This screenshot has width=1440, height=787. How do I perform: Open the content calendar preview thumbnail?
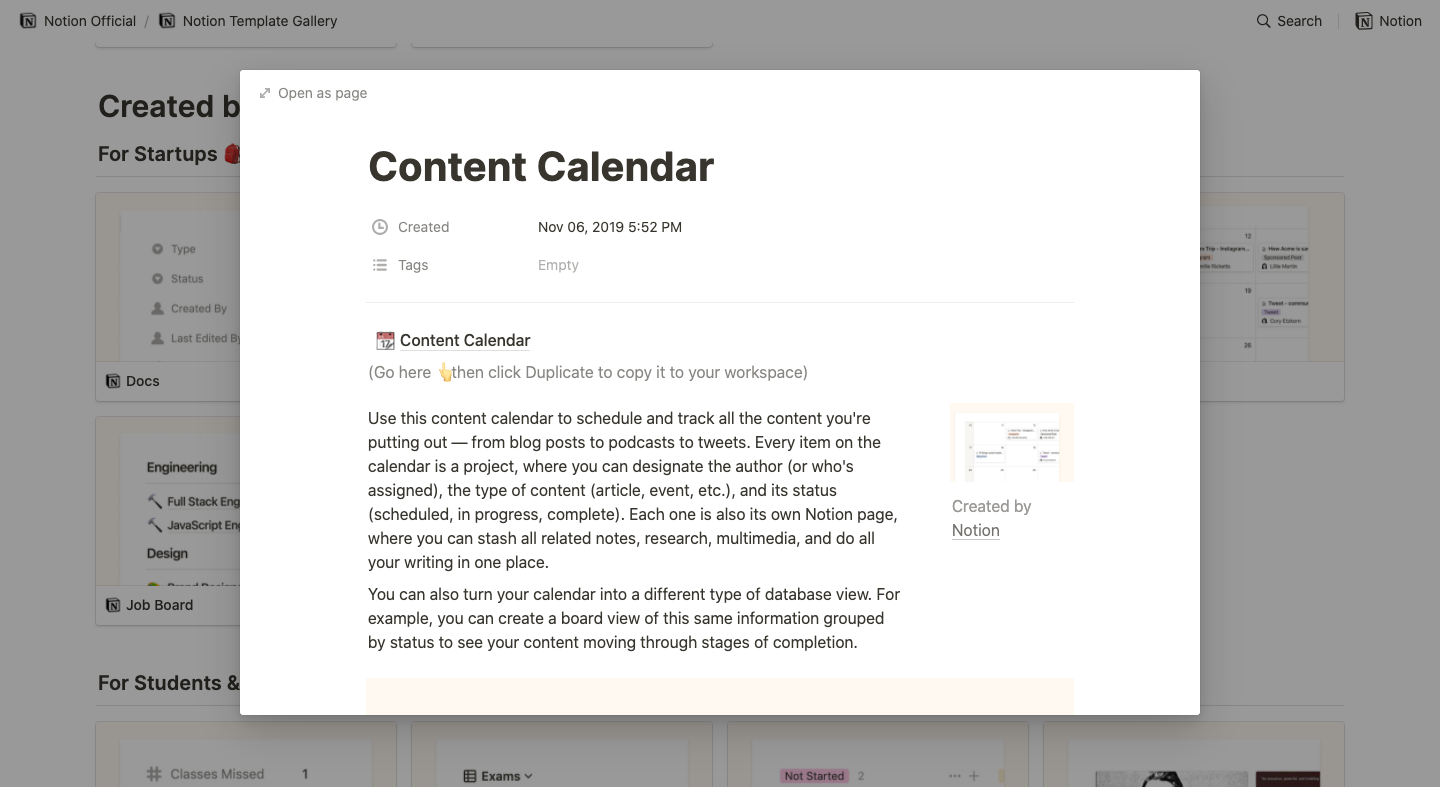(1011, 442)
